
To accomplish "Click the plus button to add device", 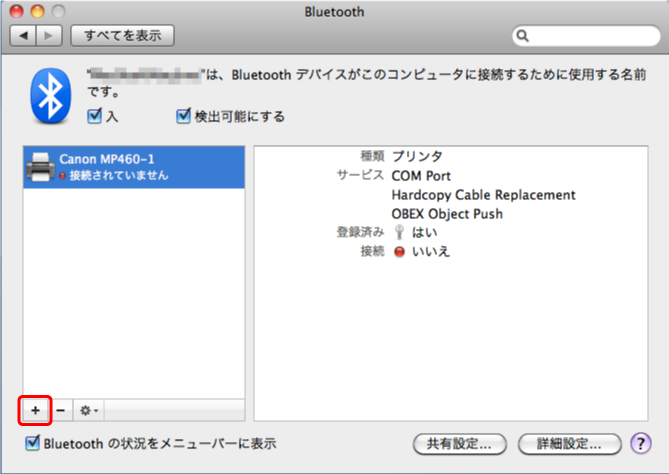I will [x=35, y=410].
